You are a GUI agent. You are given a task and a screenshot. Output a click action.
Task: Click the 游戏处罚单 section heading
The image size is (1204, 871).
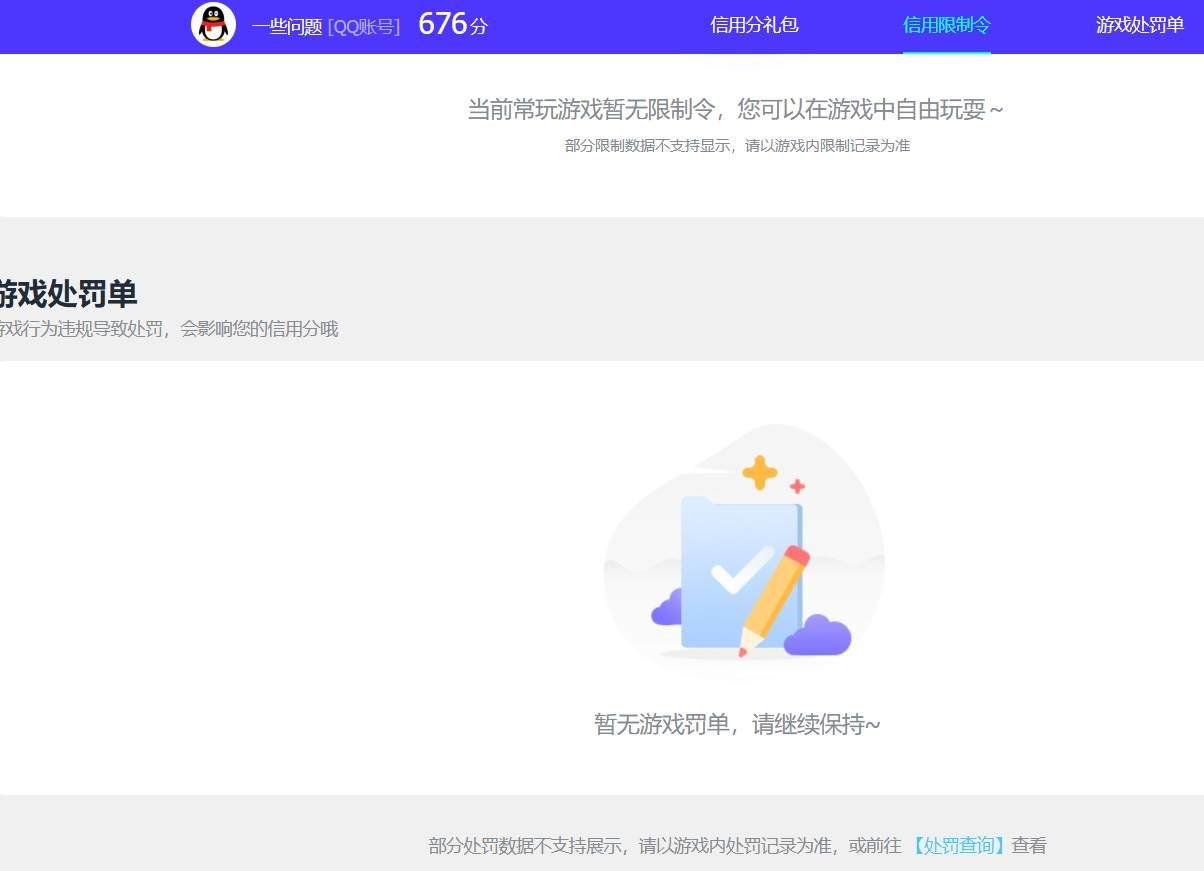pos(68,294)
